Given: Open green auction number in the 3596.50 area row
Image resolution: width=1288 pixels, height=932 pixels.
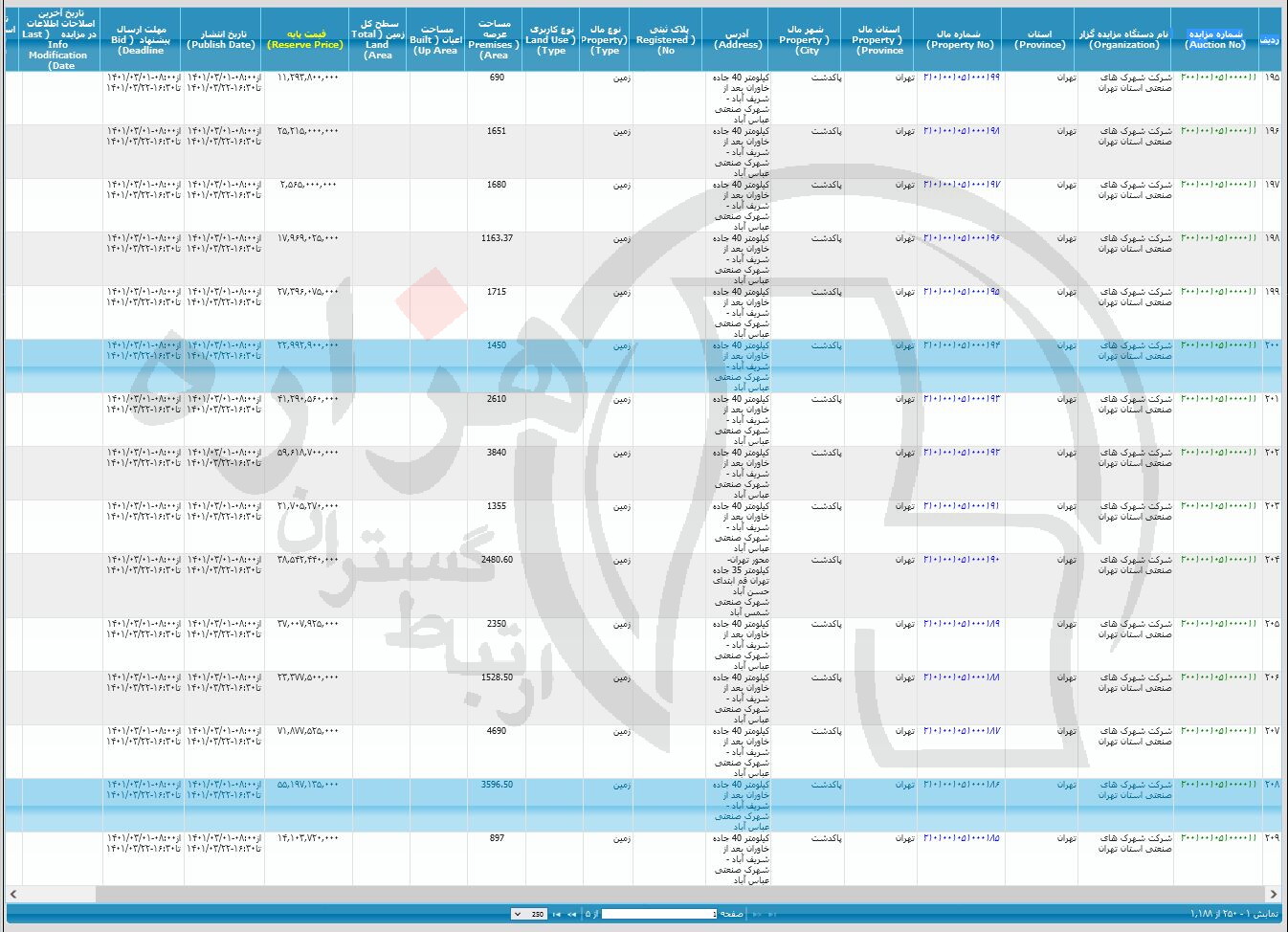Looking at the screenshot, I should point(1218,784).
